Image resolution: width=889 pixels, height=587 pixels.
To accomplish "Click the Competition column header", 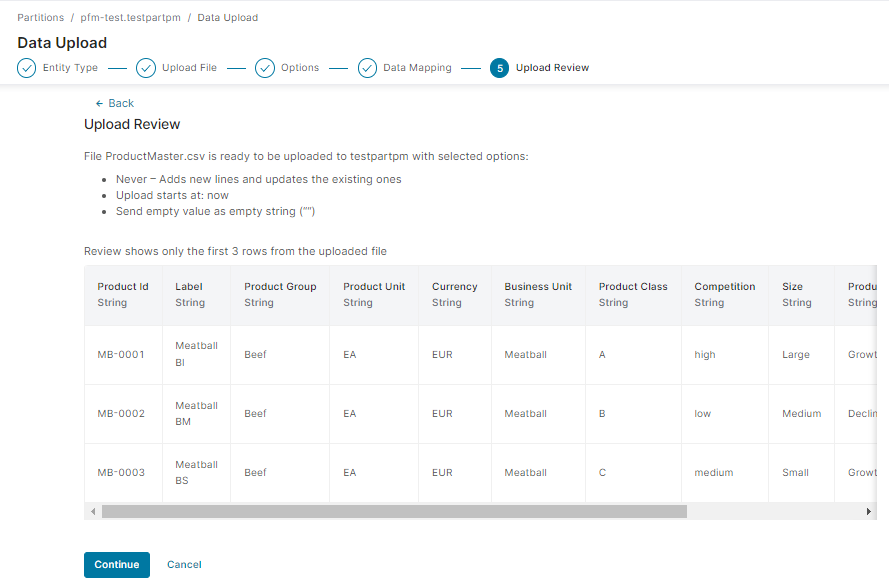I will pyautogui.click(x=725, y=287).
